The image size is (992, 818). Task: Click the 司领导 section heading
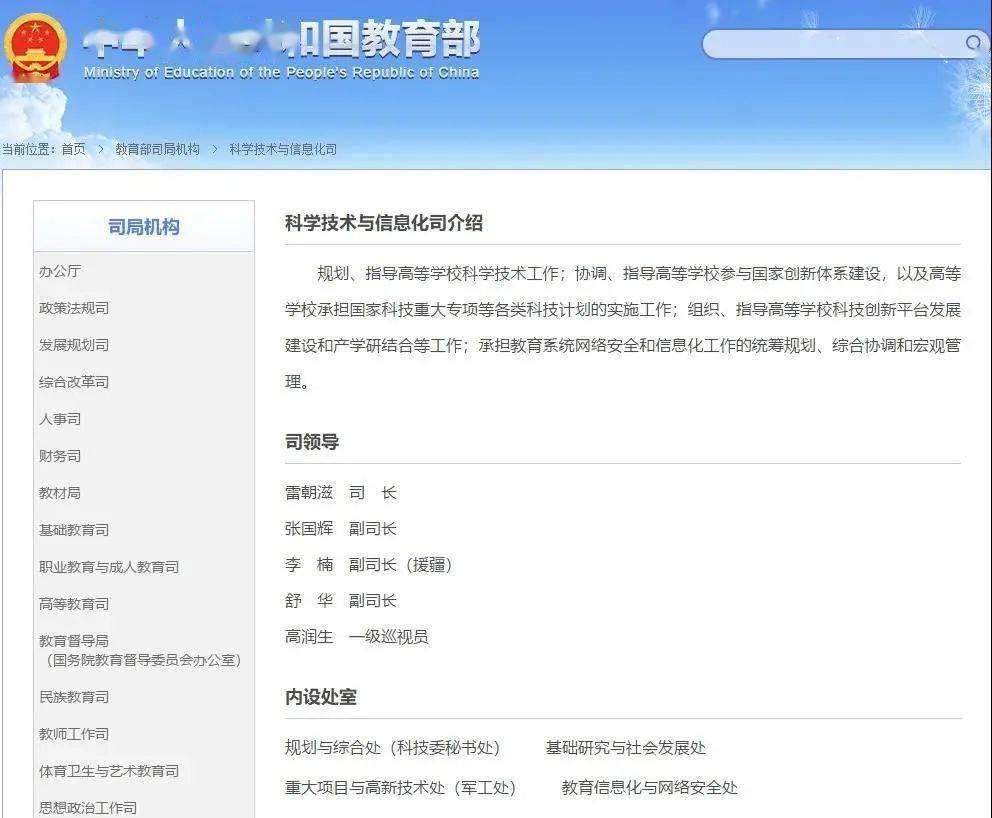point(312,442)
